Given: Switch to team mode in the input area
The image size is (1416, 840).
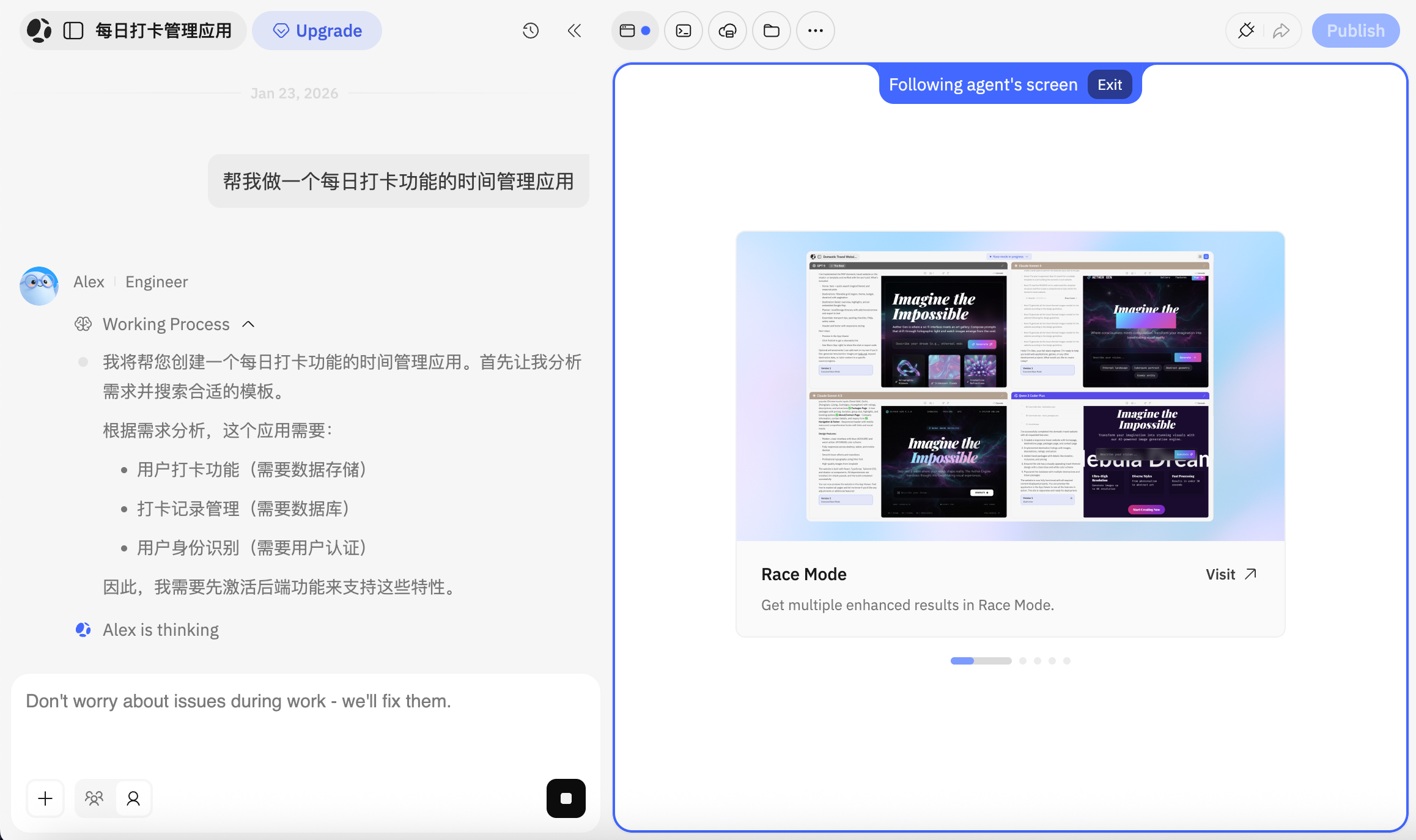Looking at the screenshot, I should pos(94,798).
